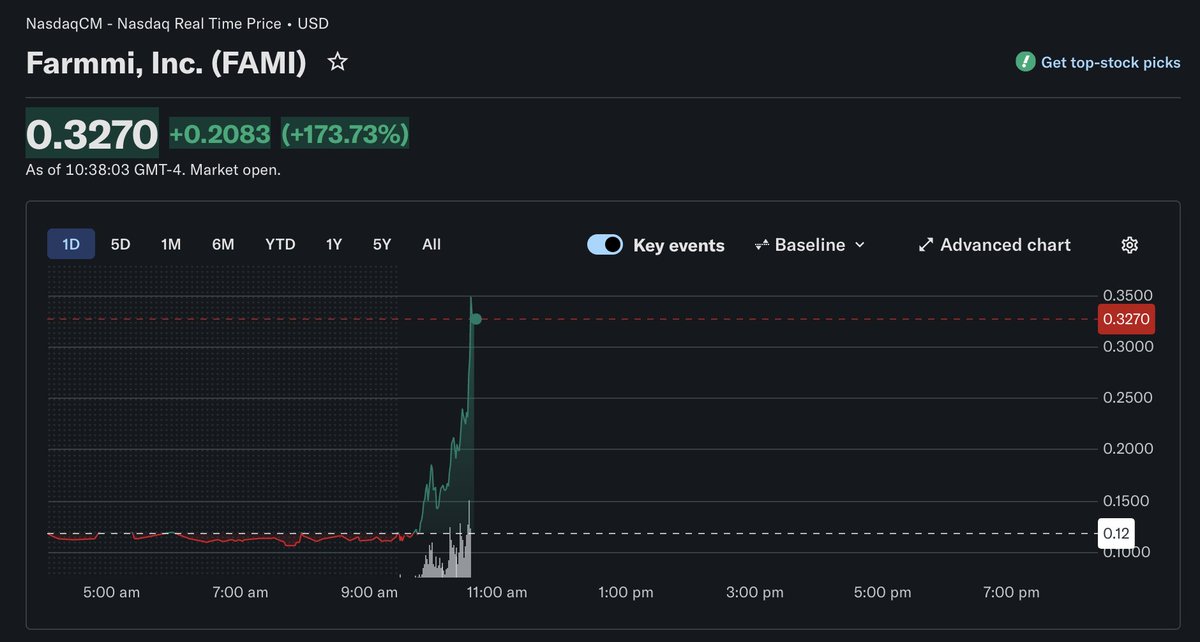The image size is (1200, 642).
Task: Click the +0.2083 price change value
Action: (x=220, y=134)
